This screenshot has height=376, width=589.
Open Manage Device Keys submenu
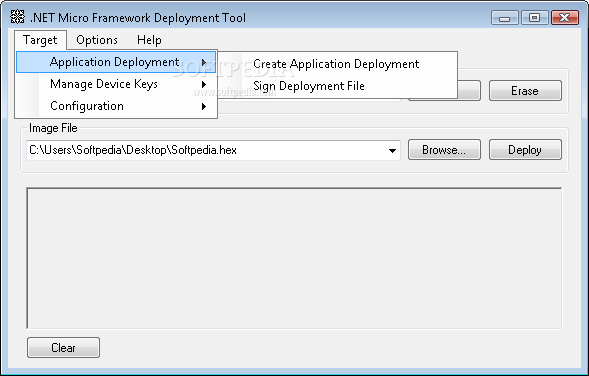click(x=116, y=84)
